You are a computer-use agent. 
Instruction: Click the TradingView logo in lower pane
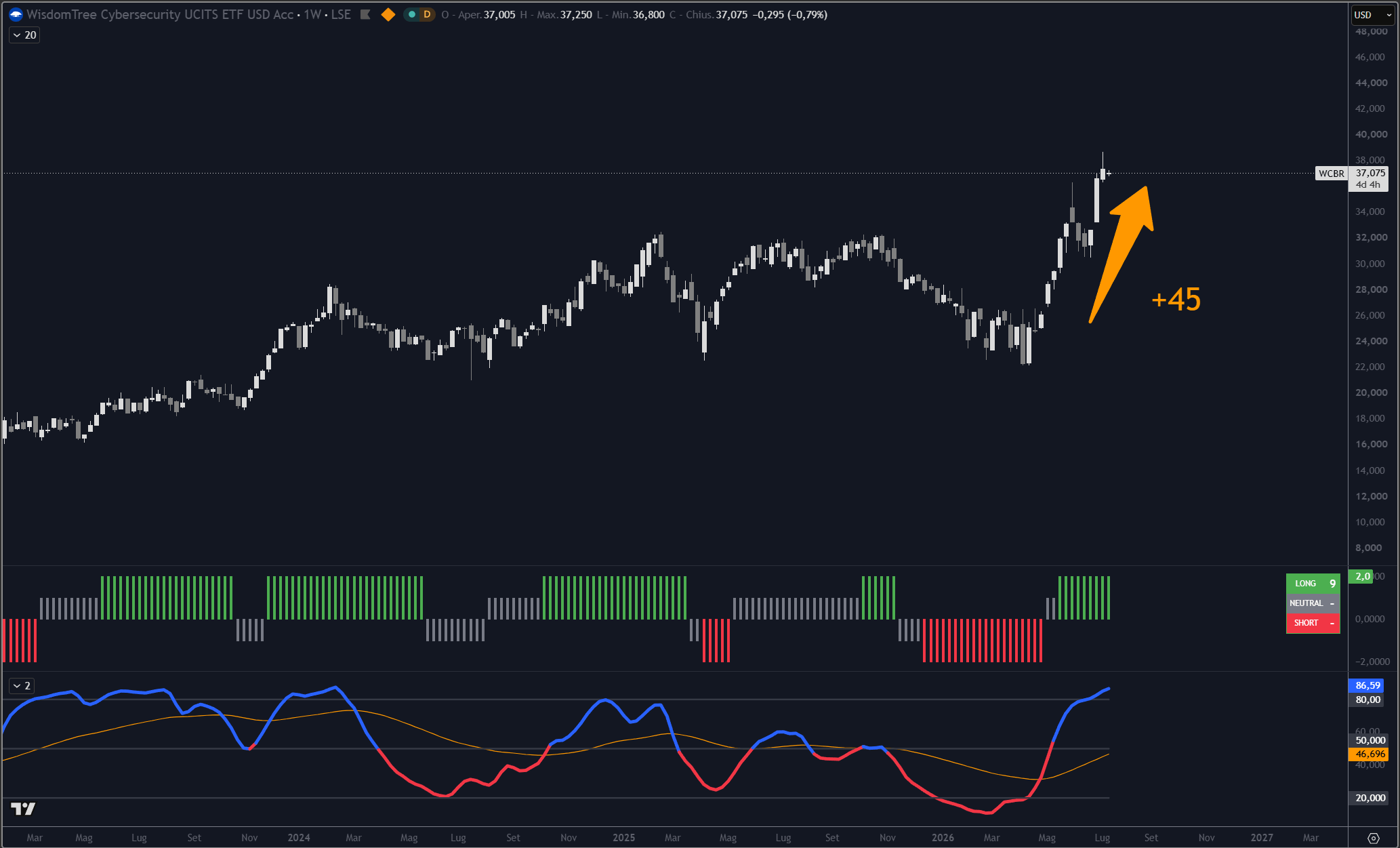[23, 809]
